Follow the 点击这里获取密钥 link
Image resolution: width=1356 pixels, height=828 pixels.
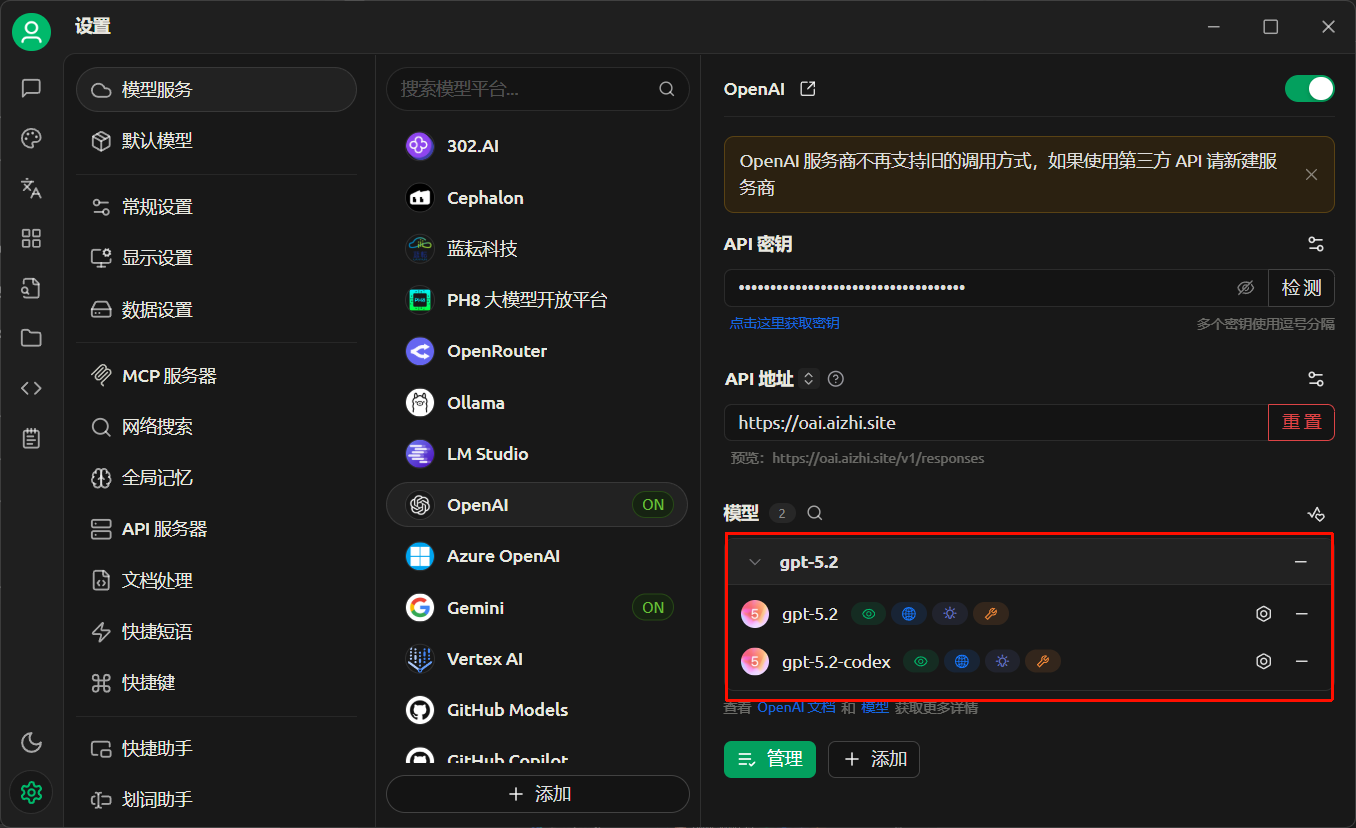[784, 323]
